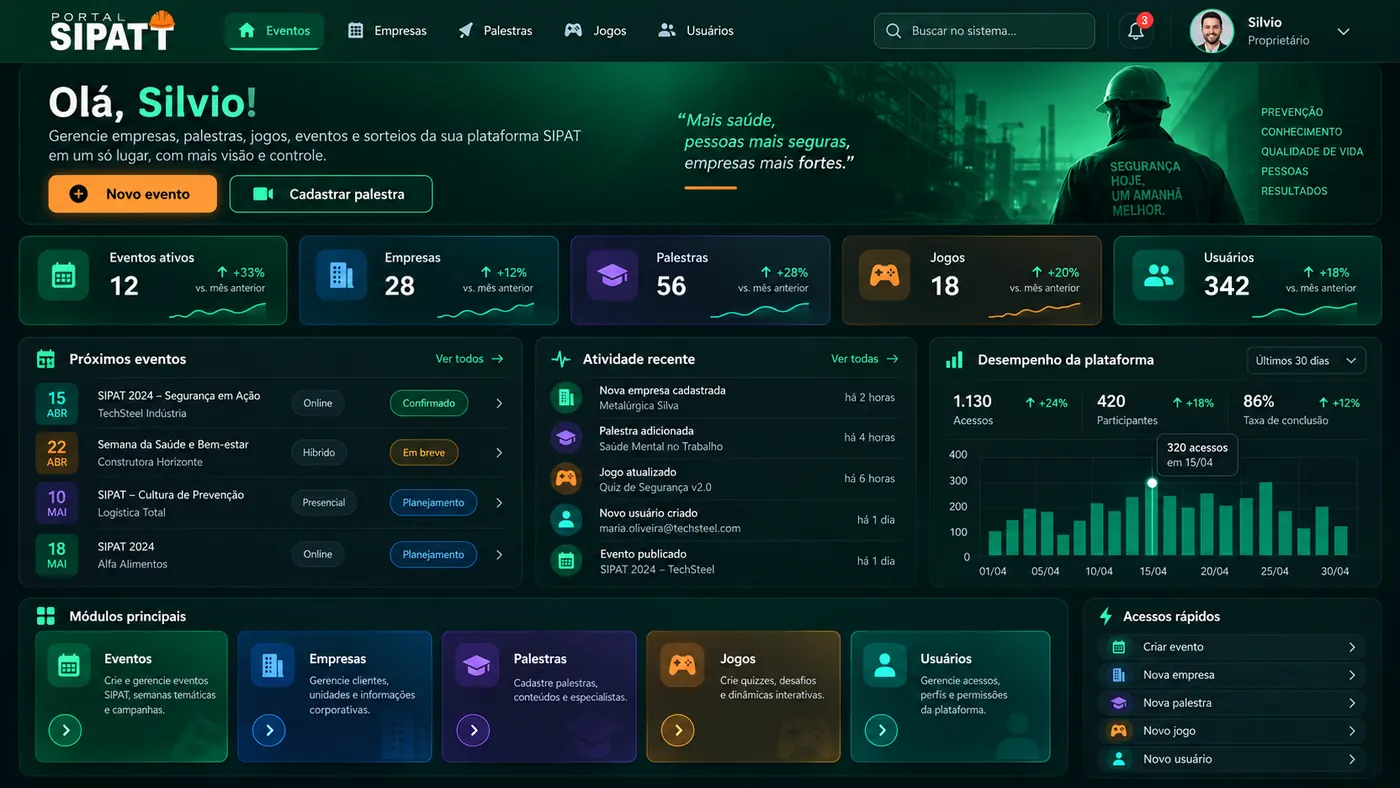Image resolution: width=1400 pixels, height=788 pixels.
Task: Click the Usuários people stat icon
Action: coord(1158,275)
